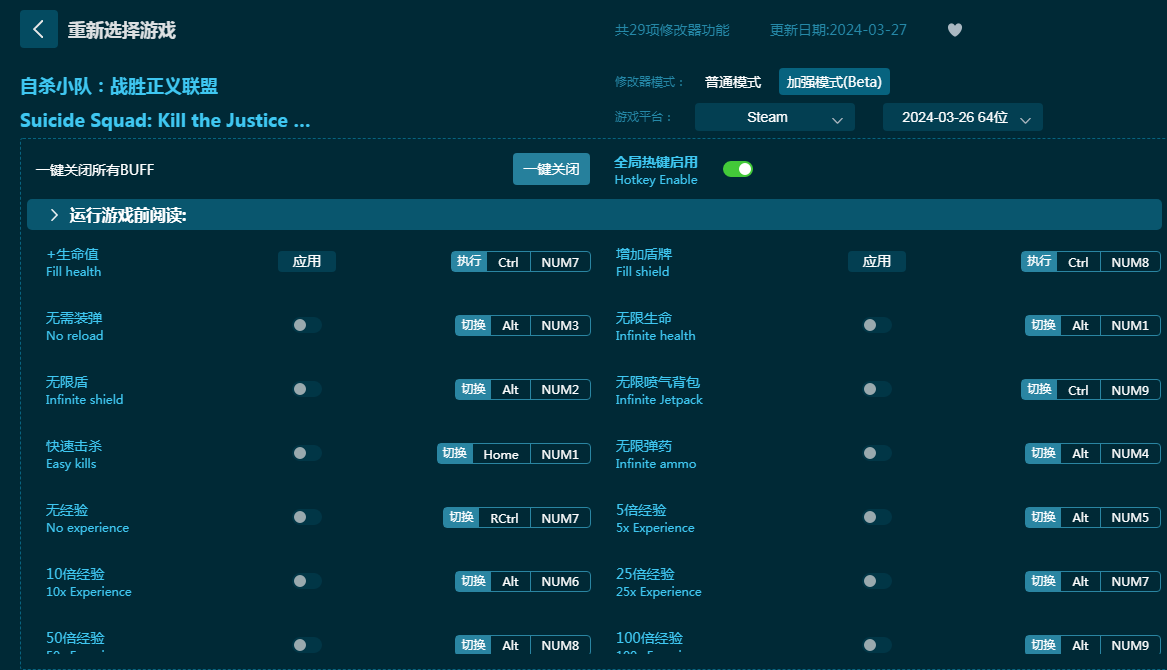This screenshot has width=1167, height=670.
Task: Click the NUM7 key for Fill health
Action: 560,262
